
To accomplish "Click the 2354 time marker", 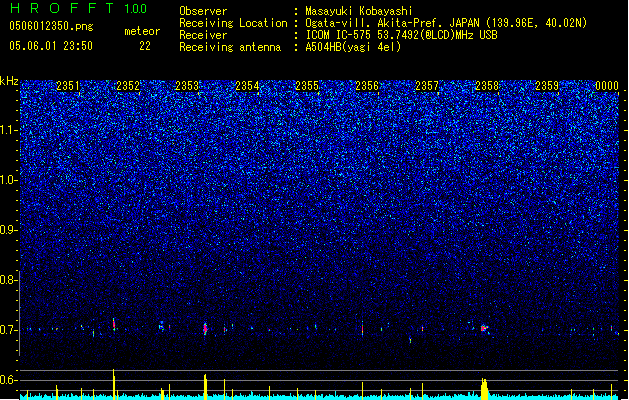I will click(247, 86).
